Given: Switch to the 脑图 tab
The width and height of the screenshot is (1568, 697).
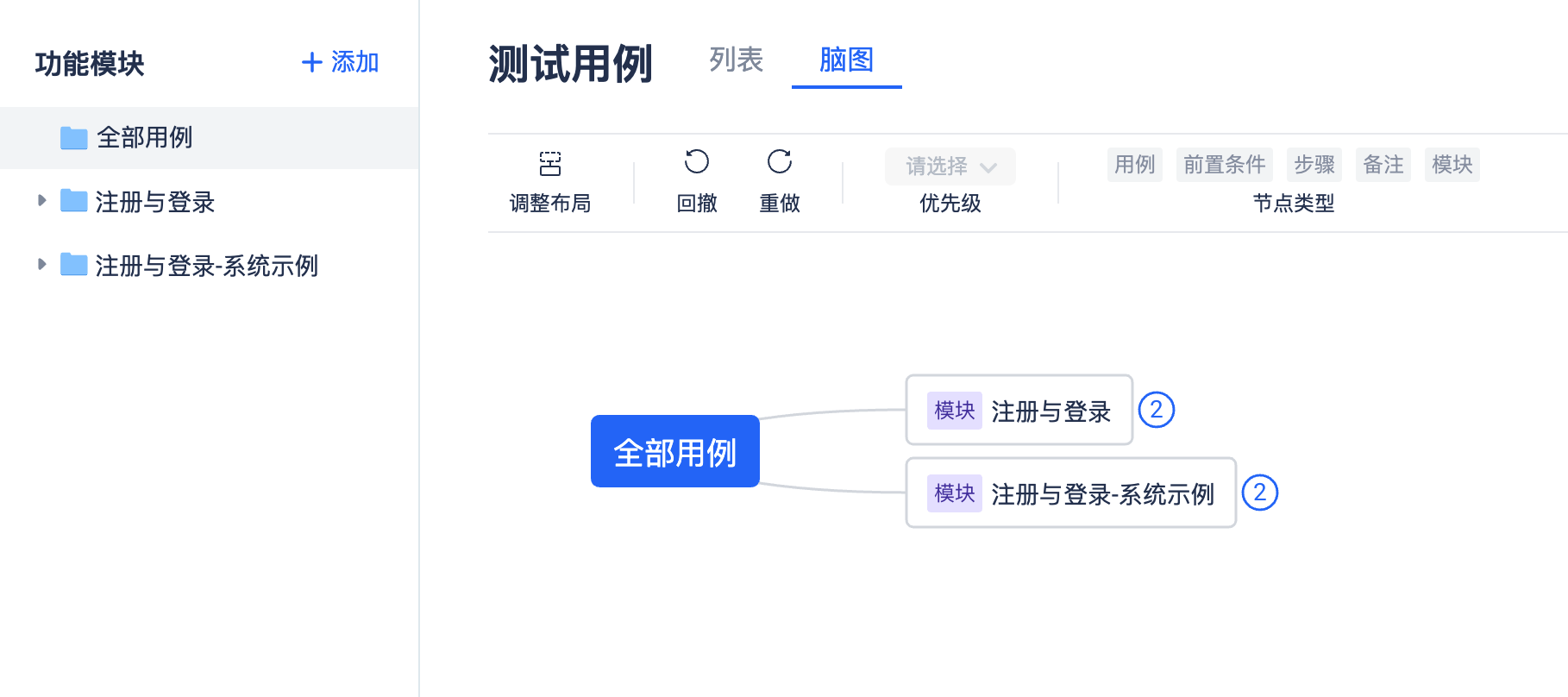Looking at the screenshot, I should coord(847,60).
